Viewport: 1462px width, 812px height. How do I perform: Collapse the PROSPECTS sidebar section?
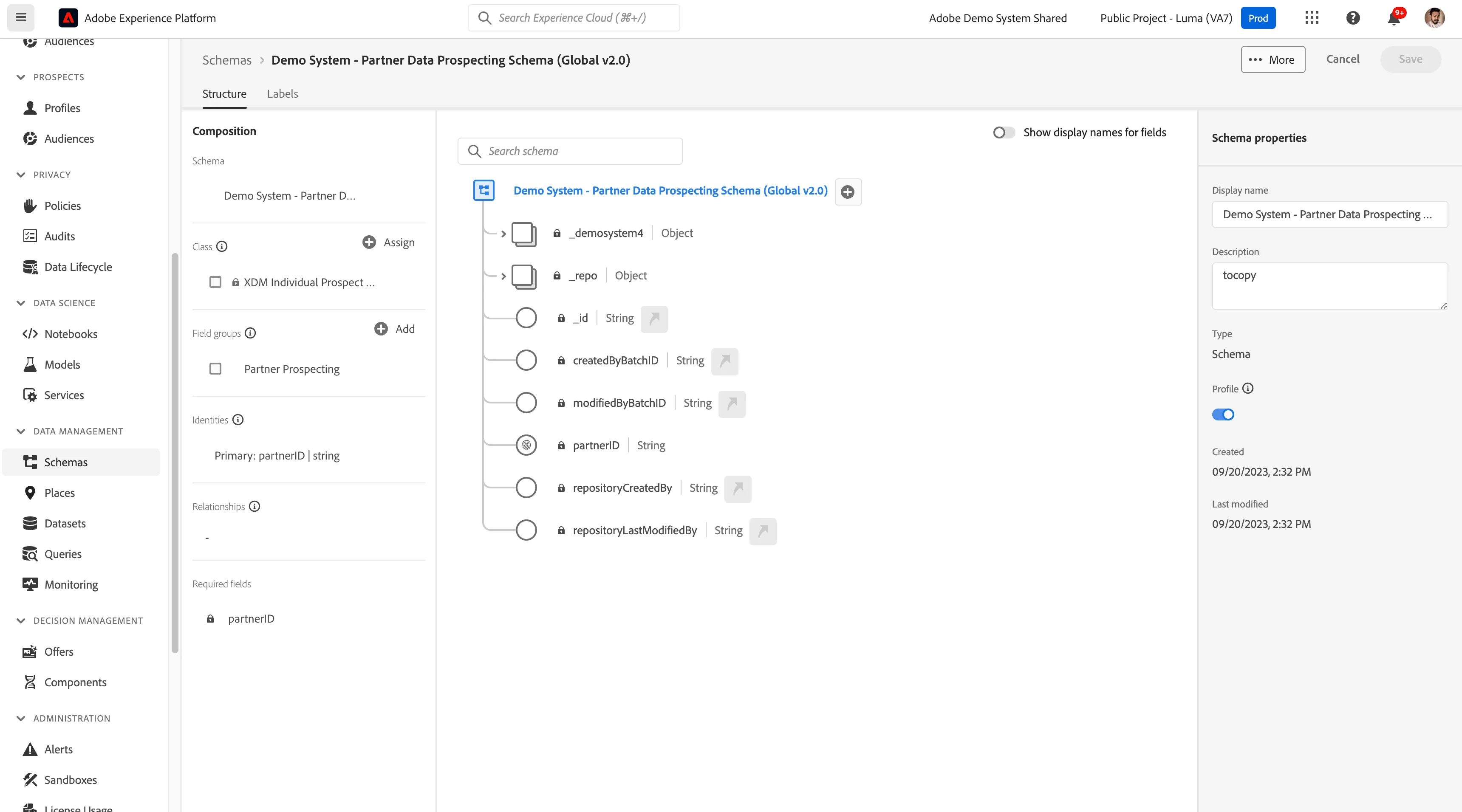pos(21,77)
